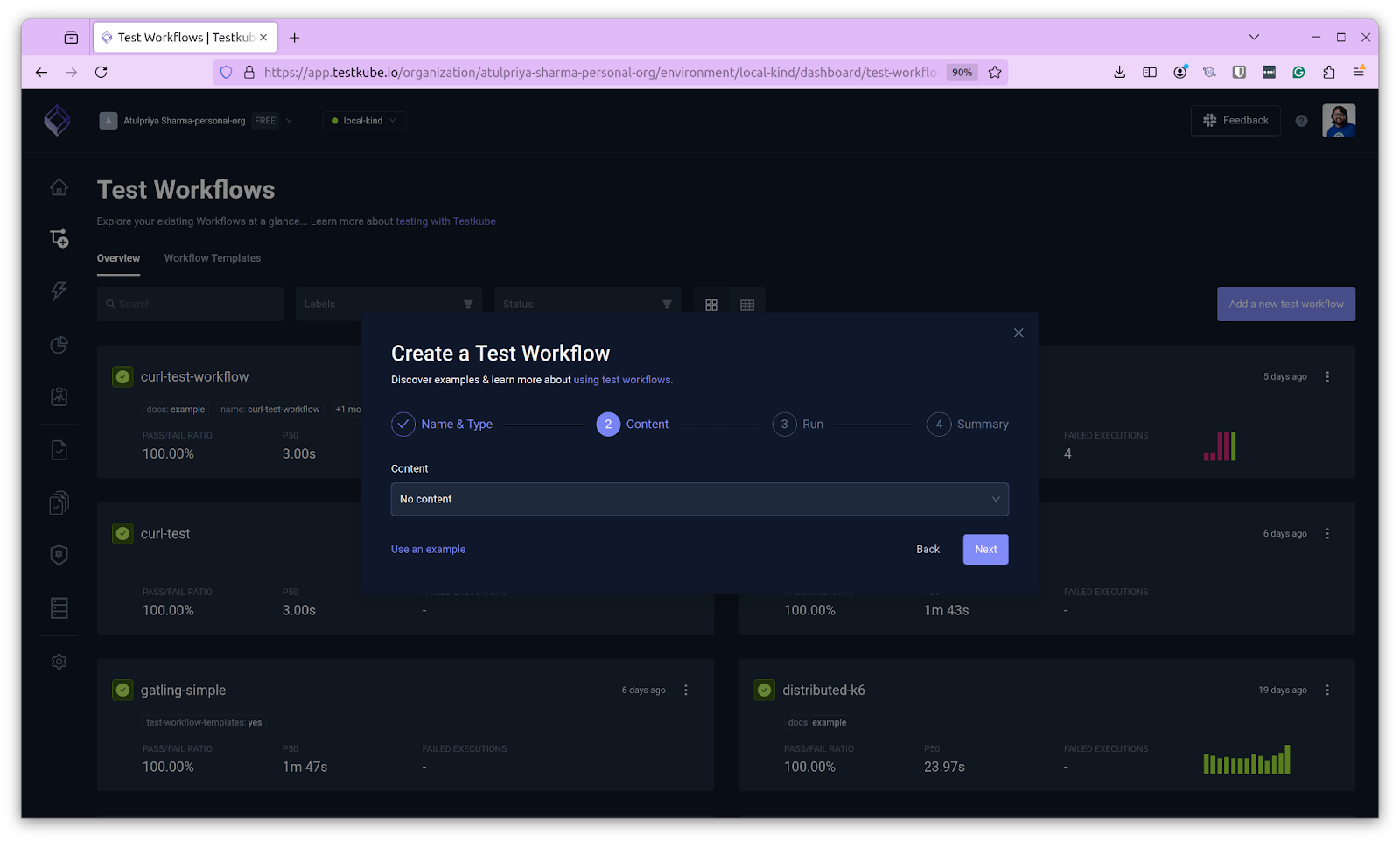Image resolution: width=1400 pixels, height=842 pixels.
Task: Open options menu for card 6 days ago at right
Action: tap(1327, 533)
